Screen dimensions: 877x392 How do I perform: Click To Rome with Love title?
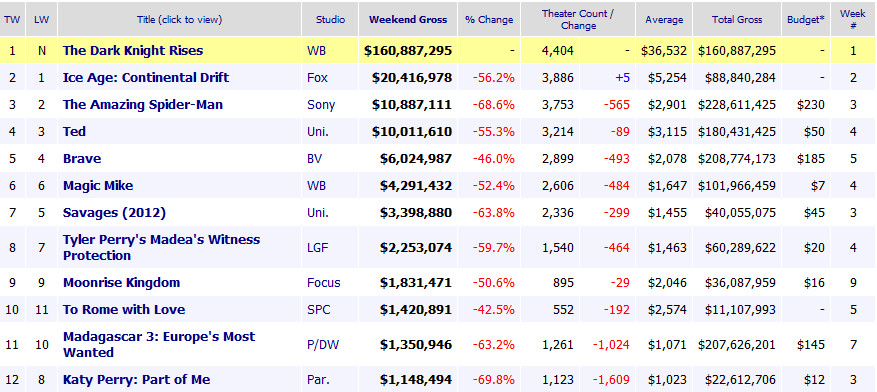pyautogui.click(x=124, y=309)
